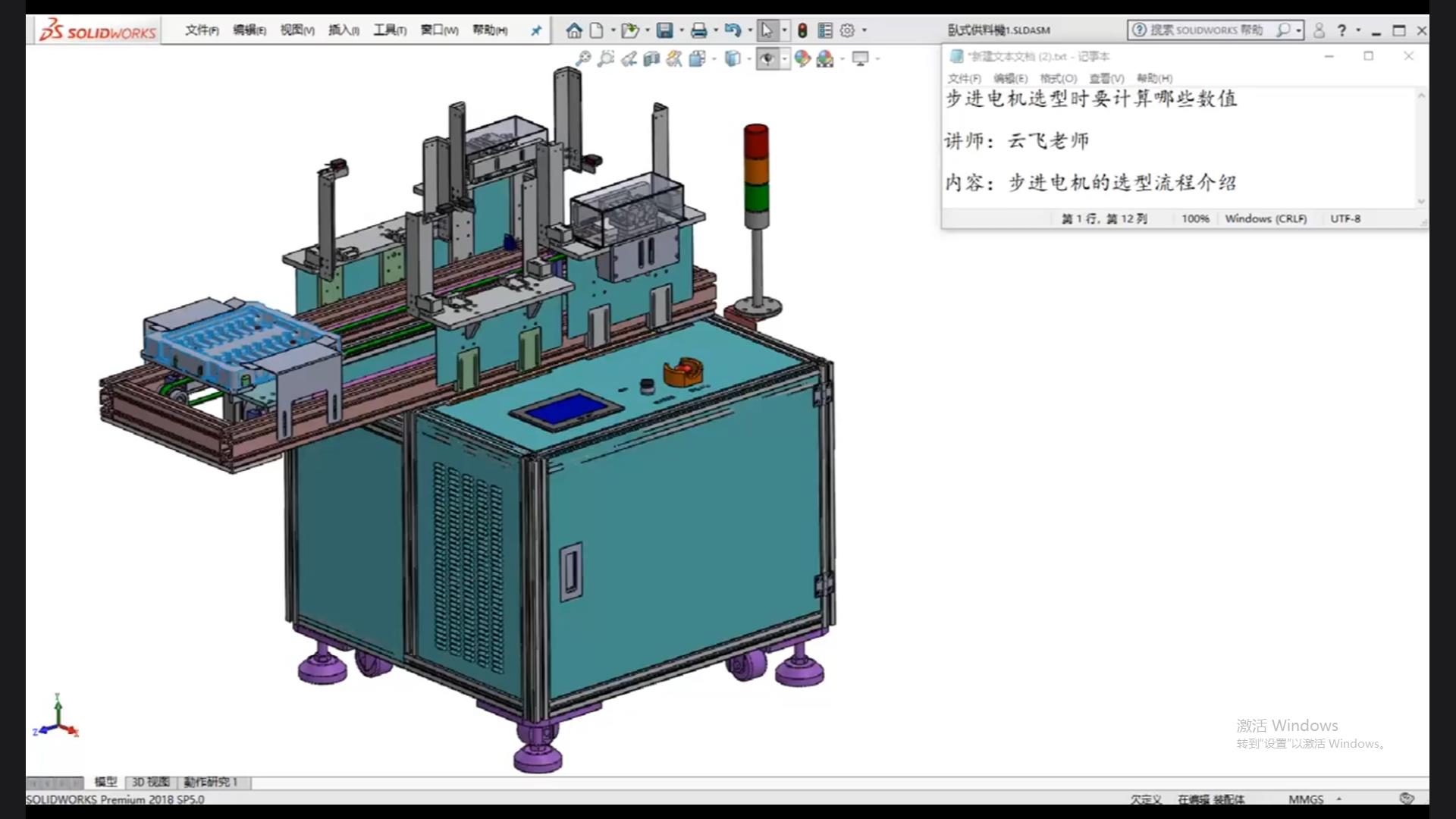The height and width of the screenshot is (819, 1456).
Task: Click the blue touchscreen on the machine model
Action: point(566,410)
